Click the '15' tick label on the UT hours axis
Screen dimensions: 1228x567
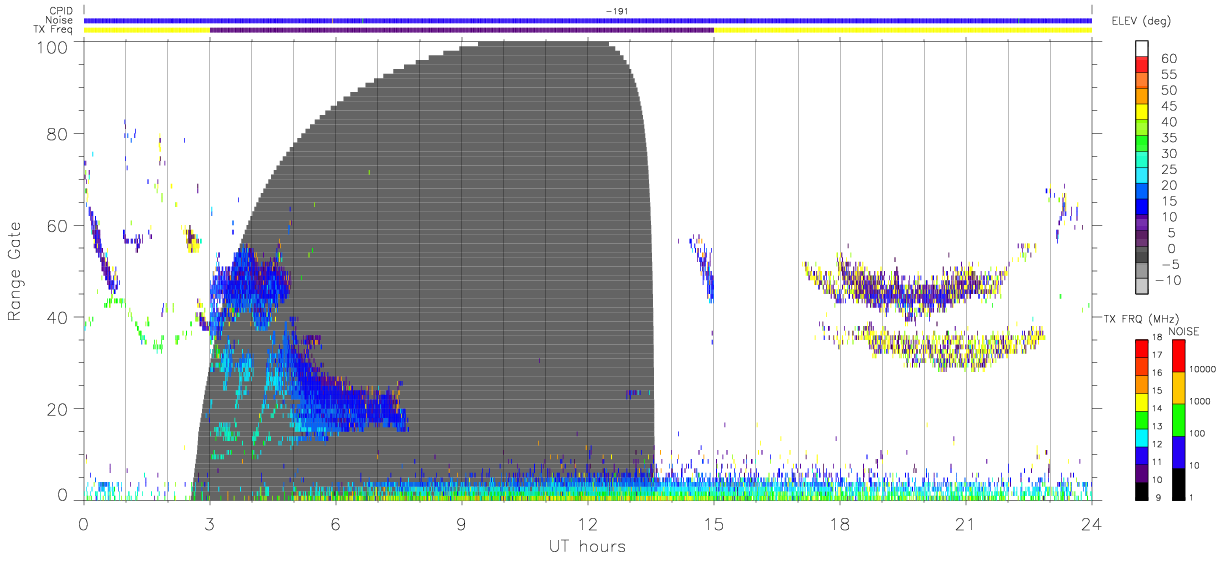(x=713, y=523)
